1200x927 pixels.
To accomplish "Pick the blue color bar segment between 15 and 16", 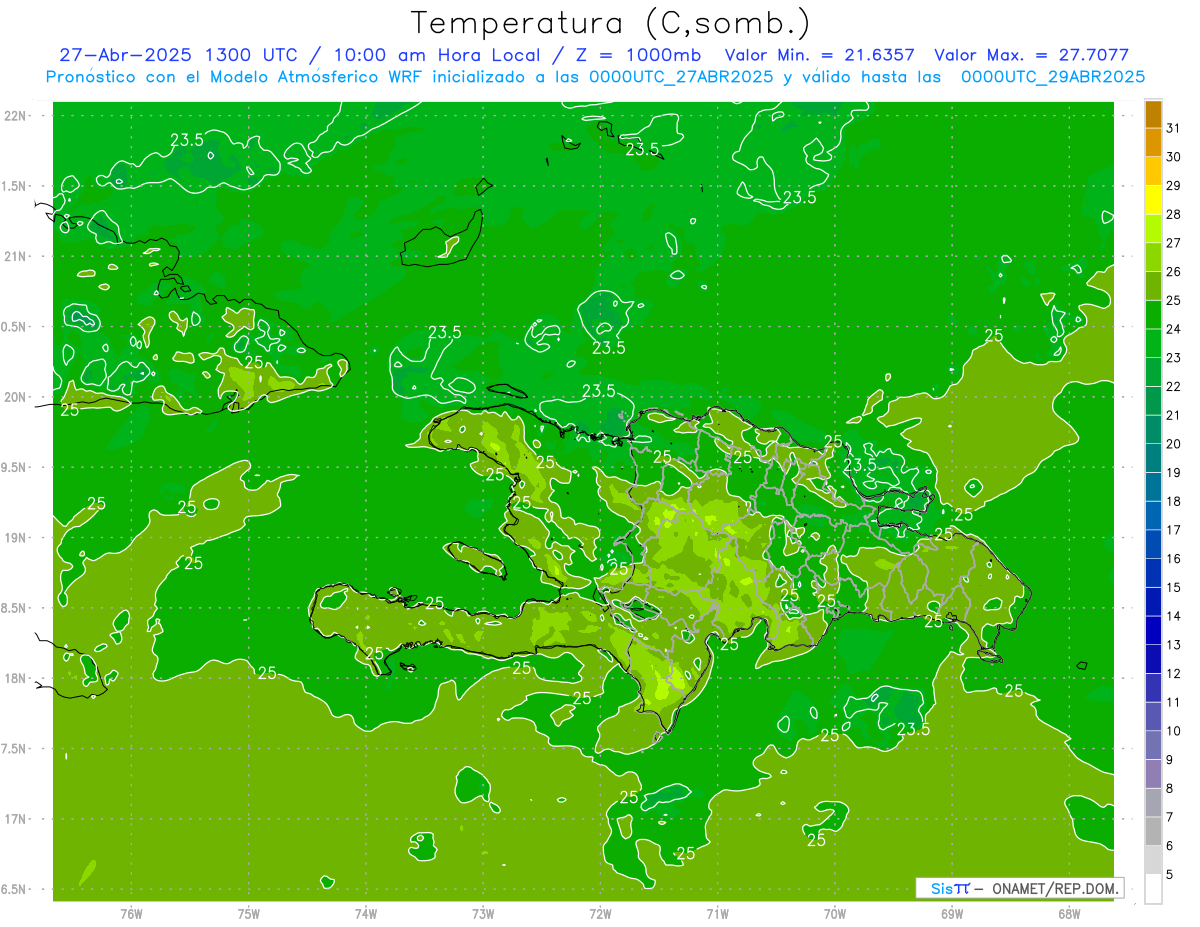I will click(1153, 573).
